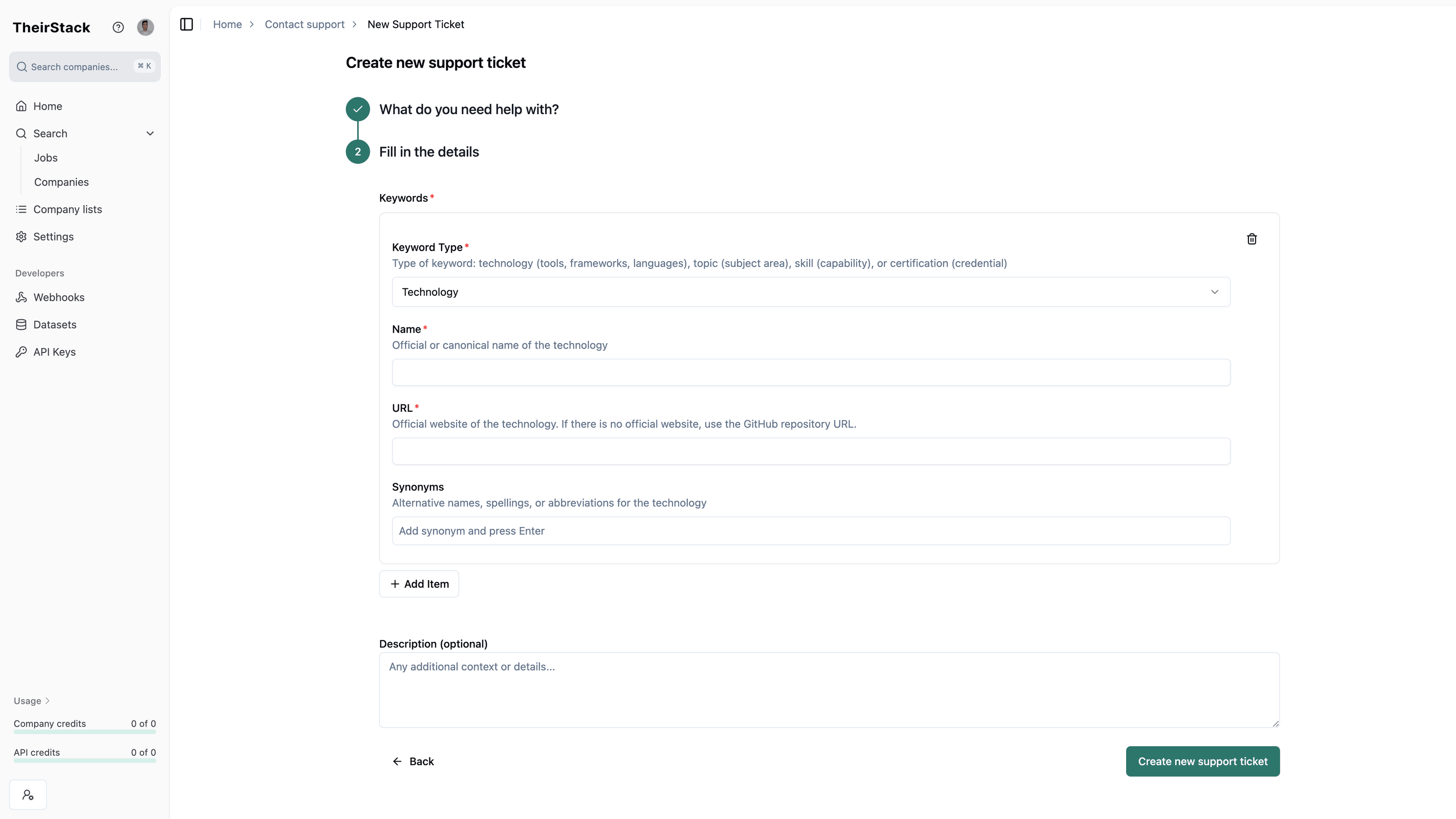Screen dimensions: 1456x819
Task: Click the API Keys key icon
Action: (x=21, y=352)
